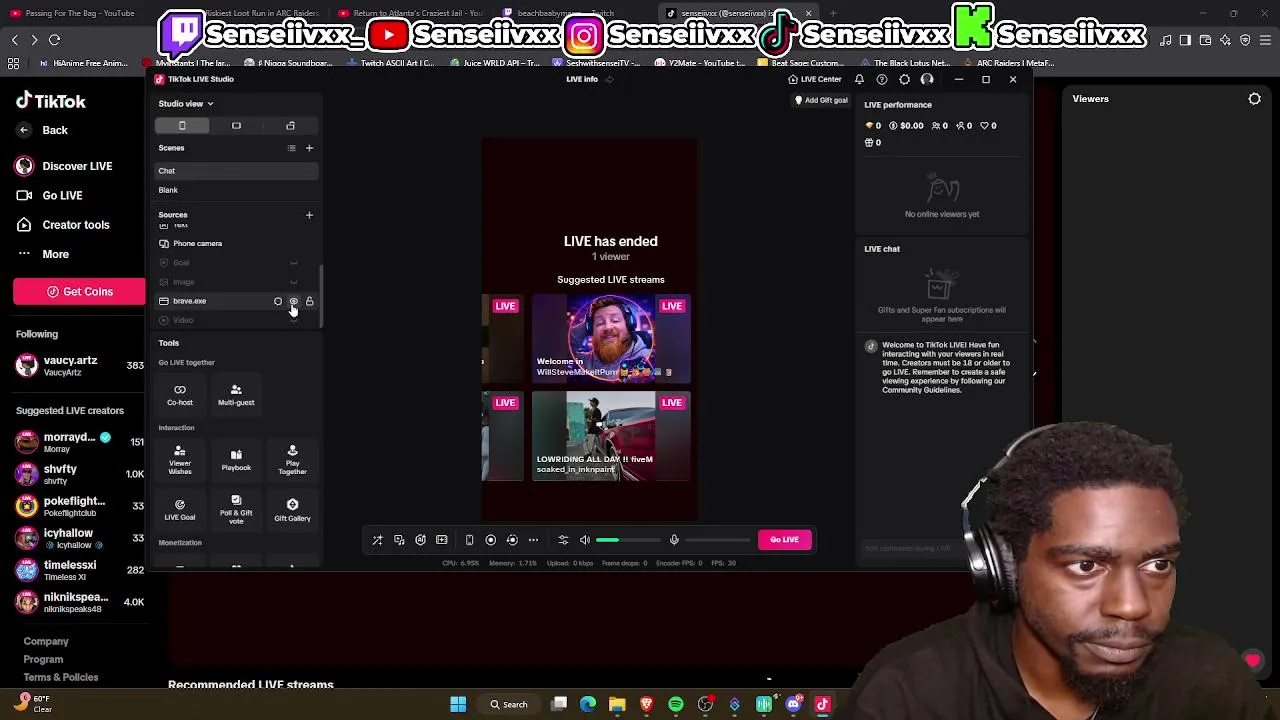Mute the speaker output icon

pos(585,540)
